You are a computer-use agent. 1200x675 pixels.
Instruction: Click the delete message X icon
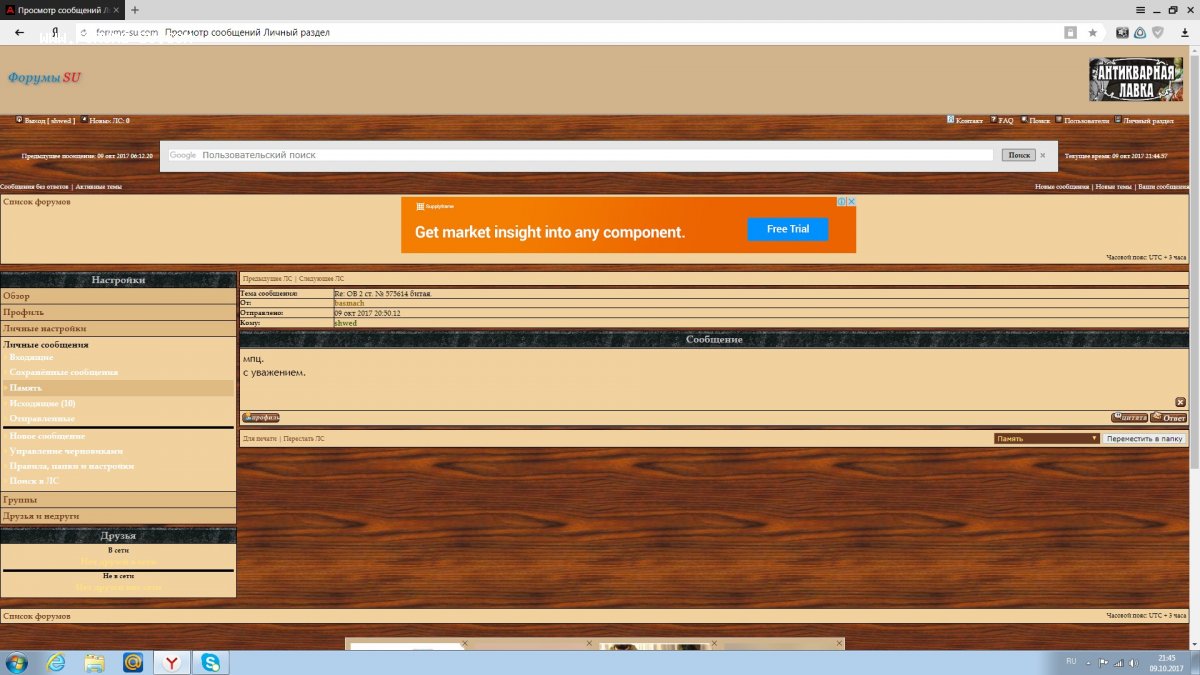point(1180,402)
